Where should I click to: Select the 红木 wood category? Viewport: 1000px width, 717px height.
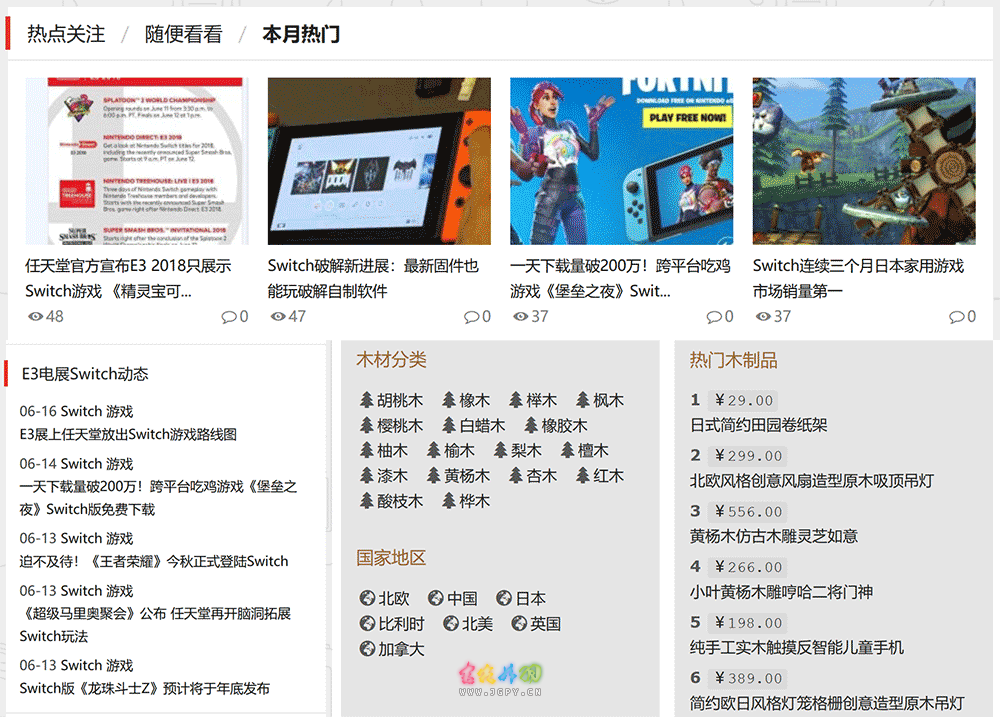click(x=600, y=476)
